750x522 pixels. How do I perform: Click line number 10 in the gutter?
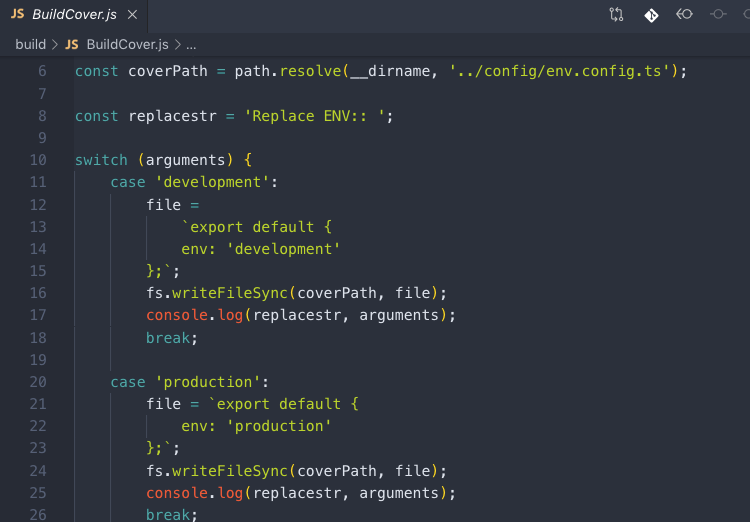pyautogui.click(x=38, y=160)
